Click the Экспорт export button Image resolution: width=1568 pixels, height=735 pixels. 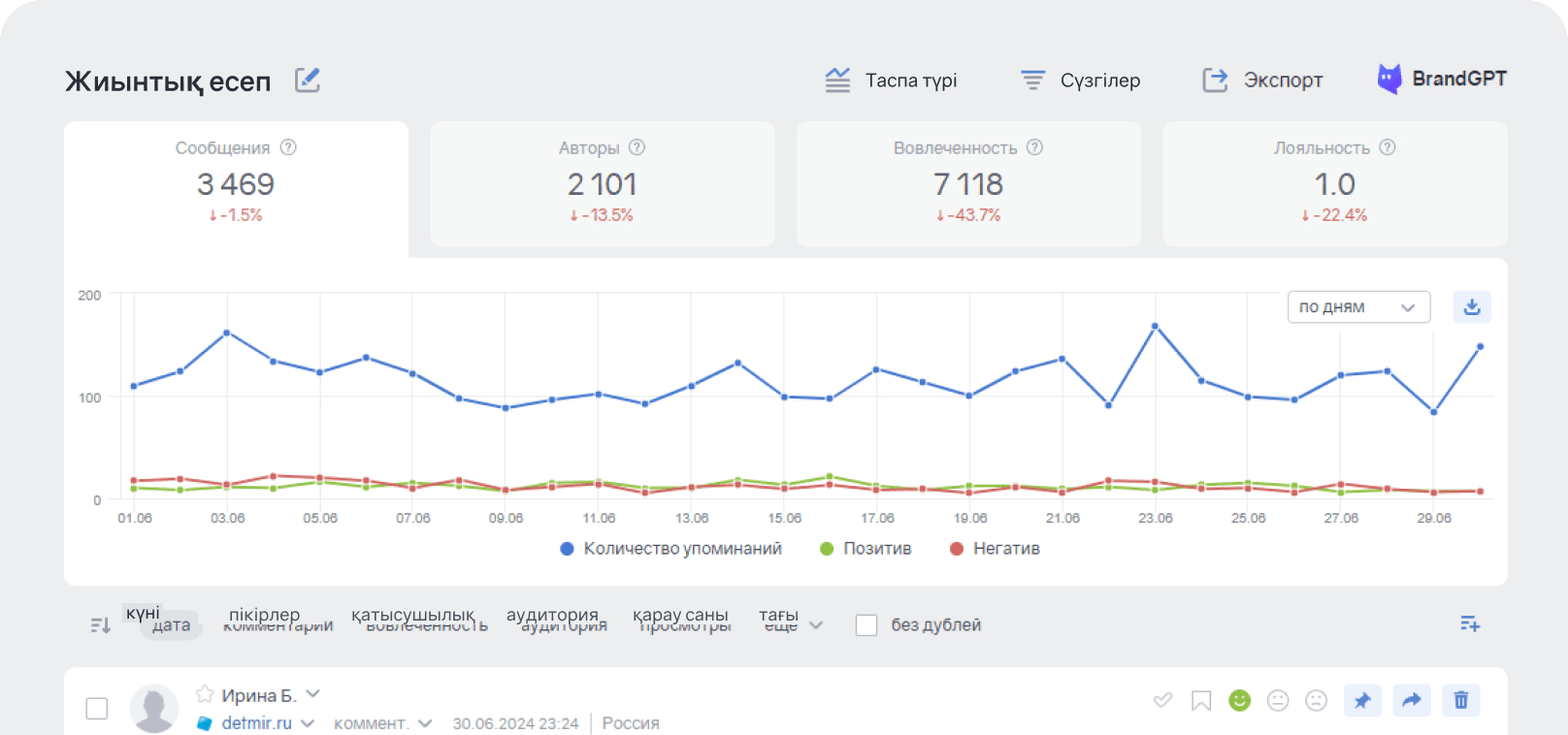[x=1262, y=80]
